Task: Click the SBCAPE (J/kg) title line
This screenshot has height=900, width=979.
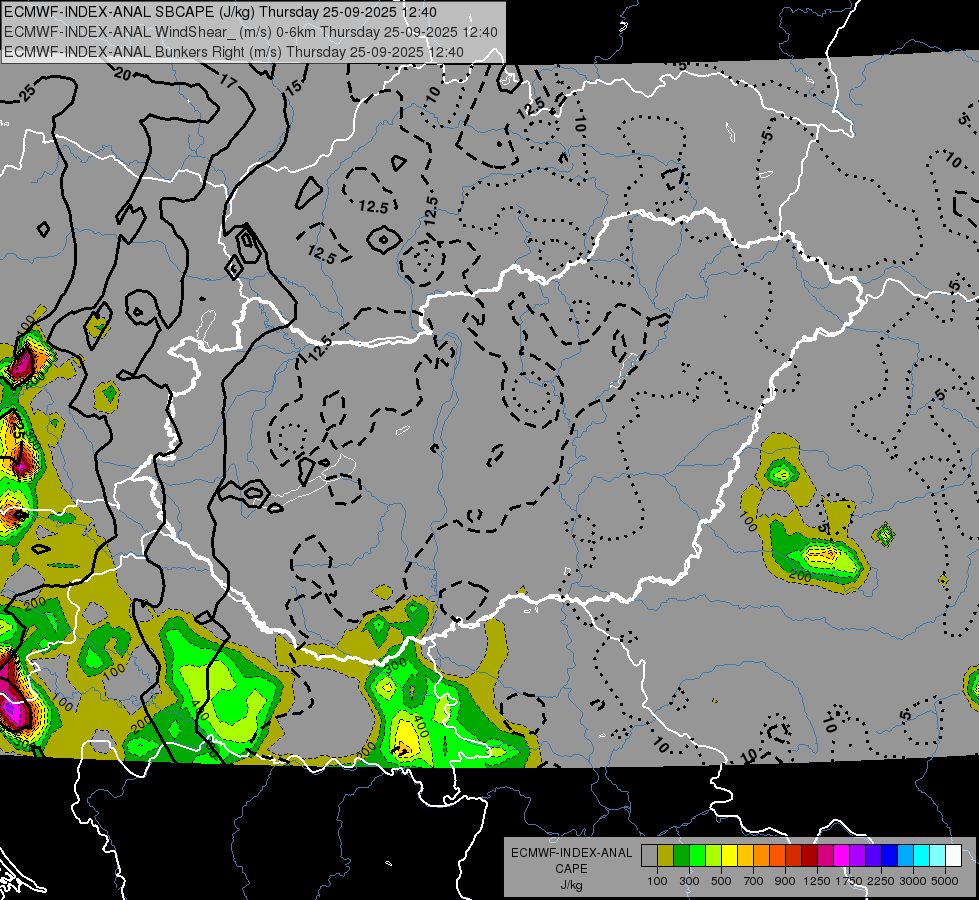Action: tap(220, 12)
